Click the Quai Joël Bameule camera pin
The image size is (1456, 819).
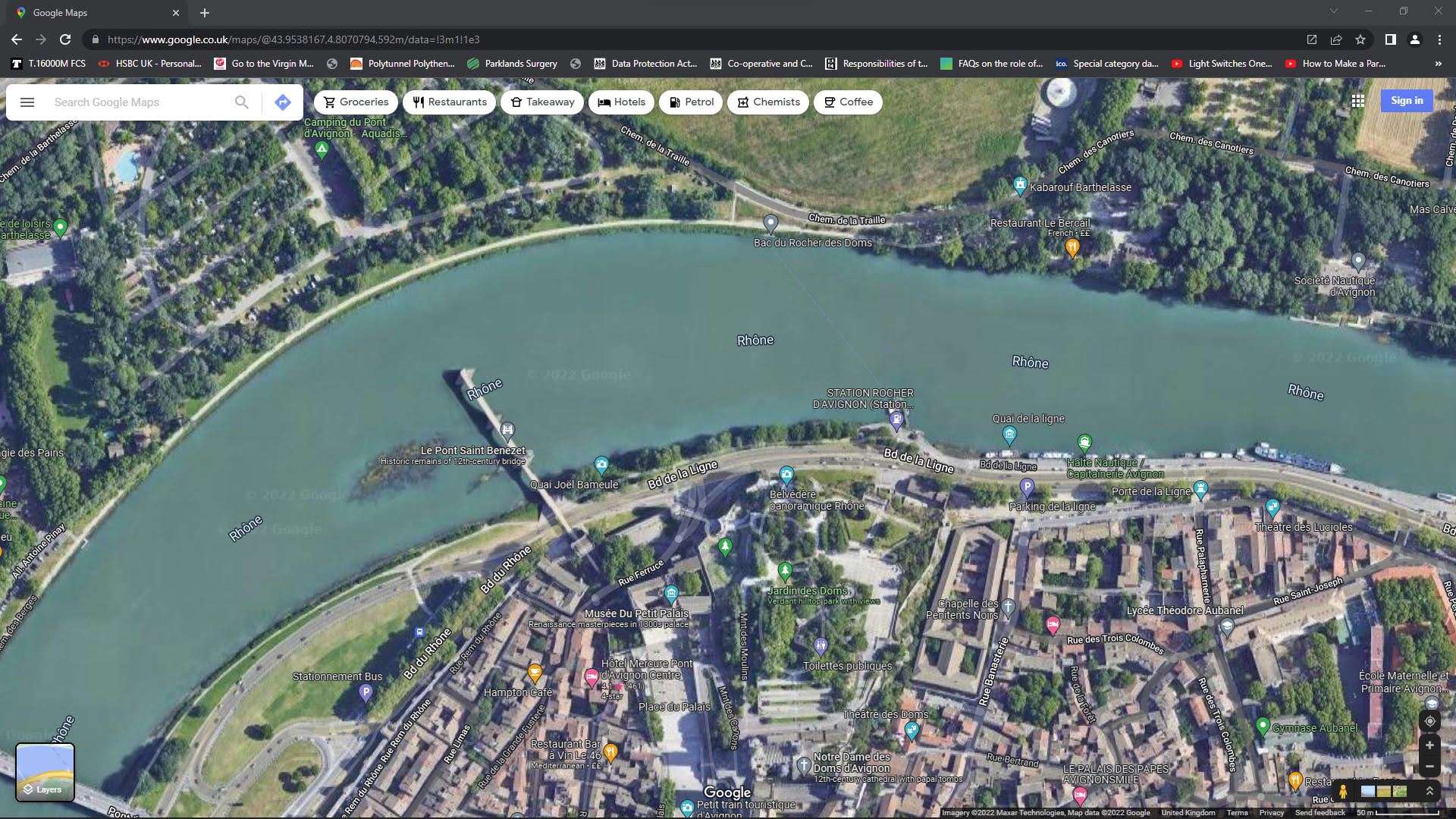tap(601, 464)
